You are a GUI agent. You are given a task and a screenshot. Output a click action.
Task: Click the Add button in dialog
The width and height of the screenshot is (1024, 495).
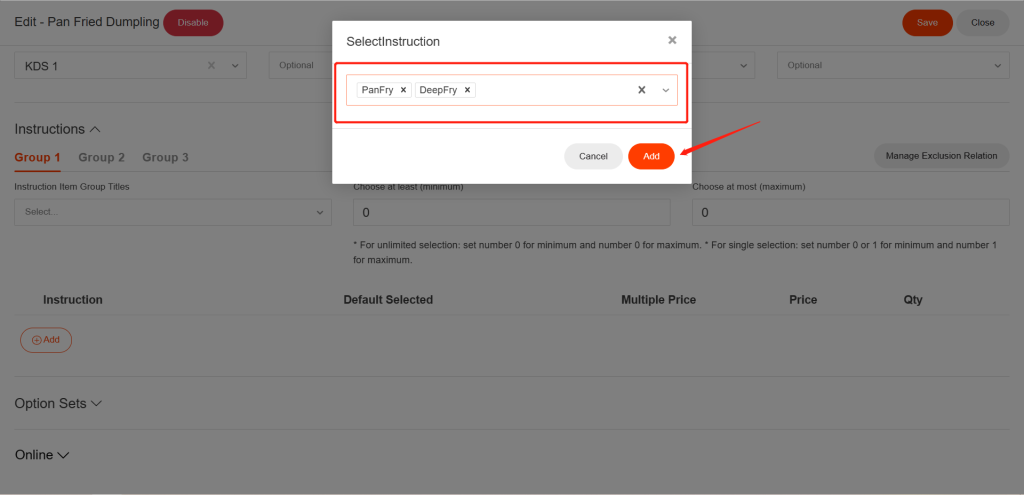tap(651, 156)
